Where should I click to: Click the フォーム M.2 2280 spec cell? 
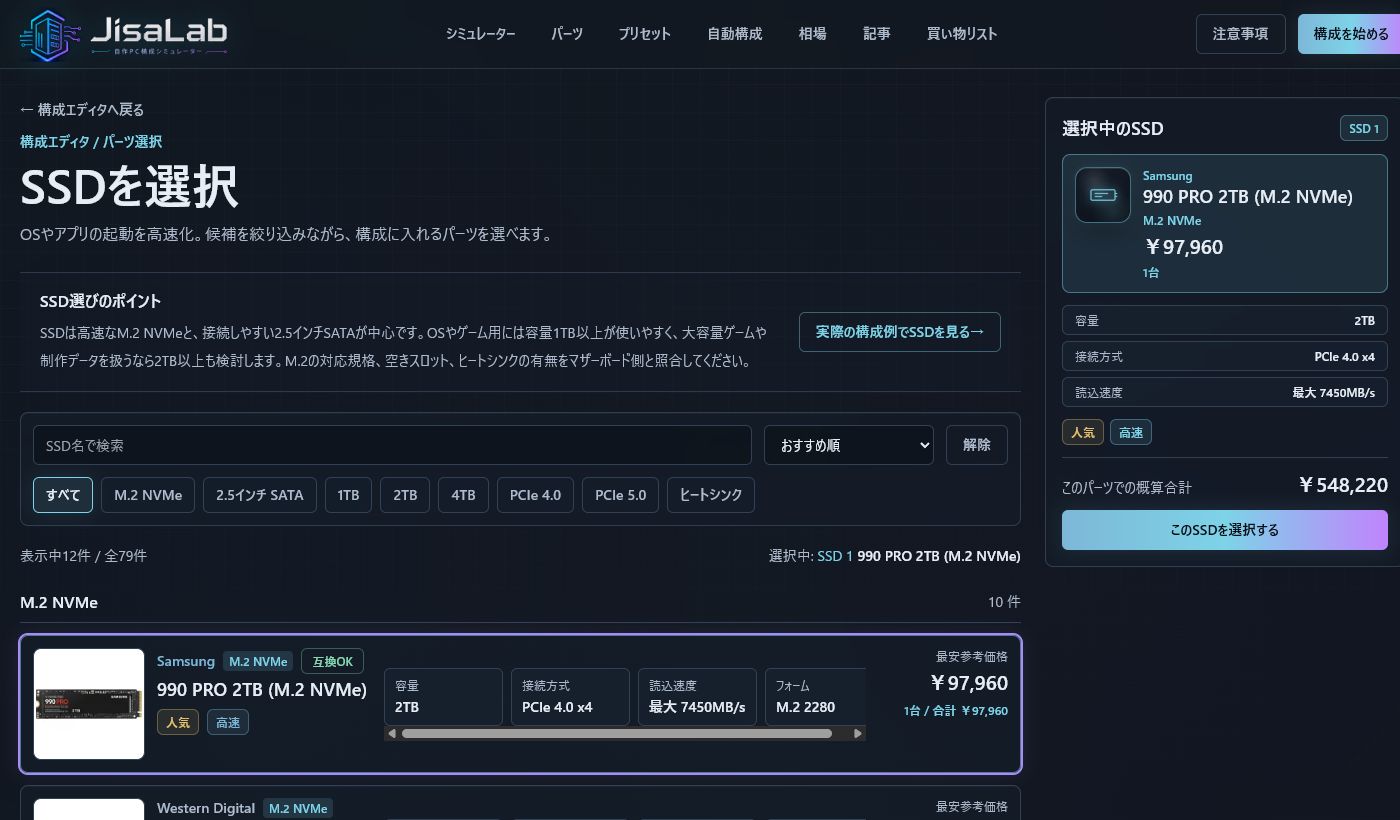(x=815, y=697)
